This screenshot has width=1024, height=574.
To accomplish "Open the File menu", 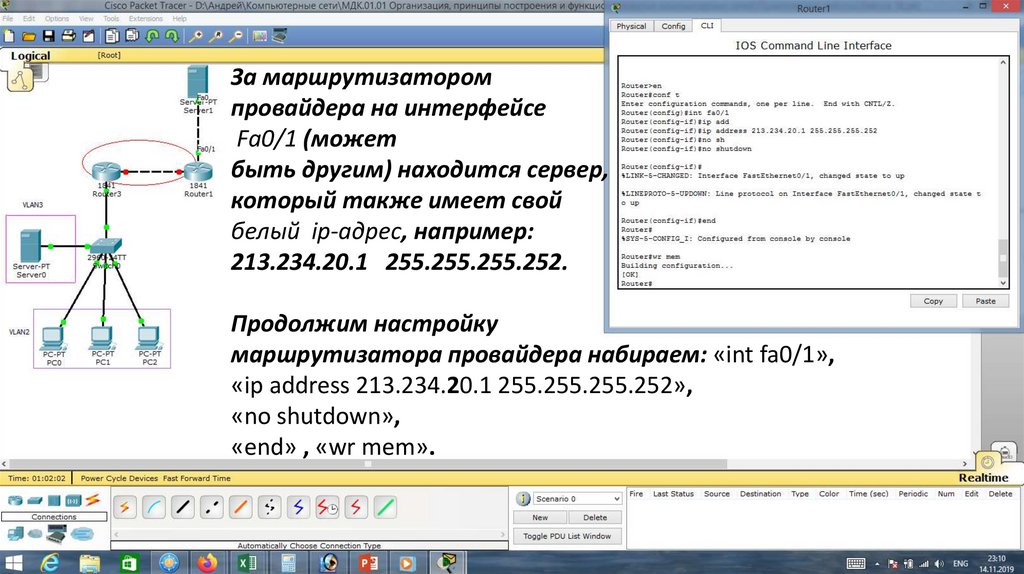I will (8, 19).
